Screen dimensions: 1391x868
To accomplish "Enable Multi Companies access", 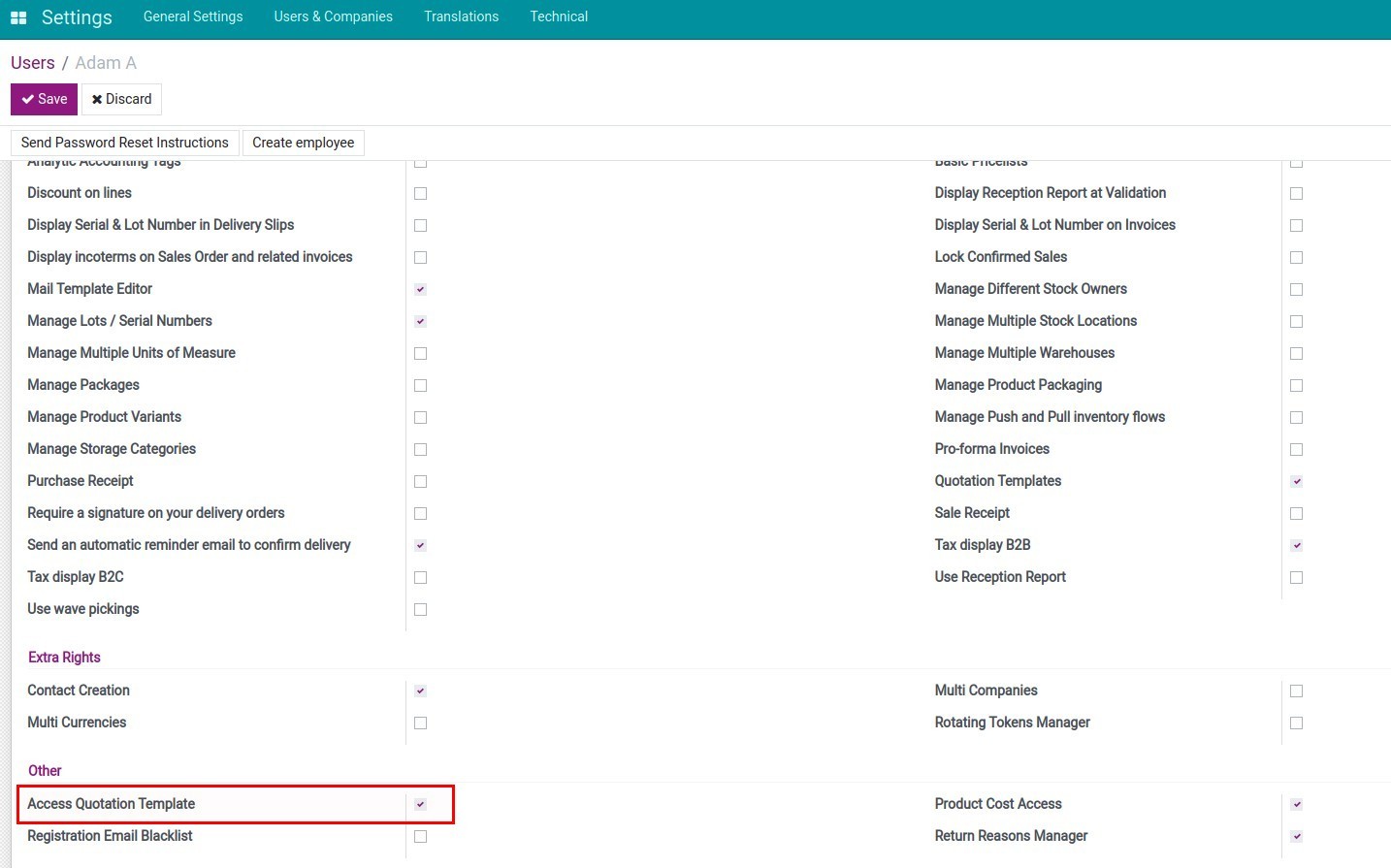I will tap(1297, 691).
